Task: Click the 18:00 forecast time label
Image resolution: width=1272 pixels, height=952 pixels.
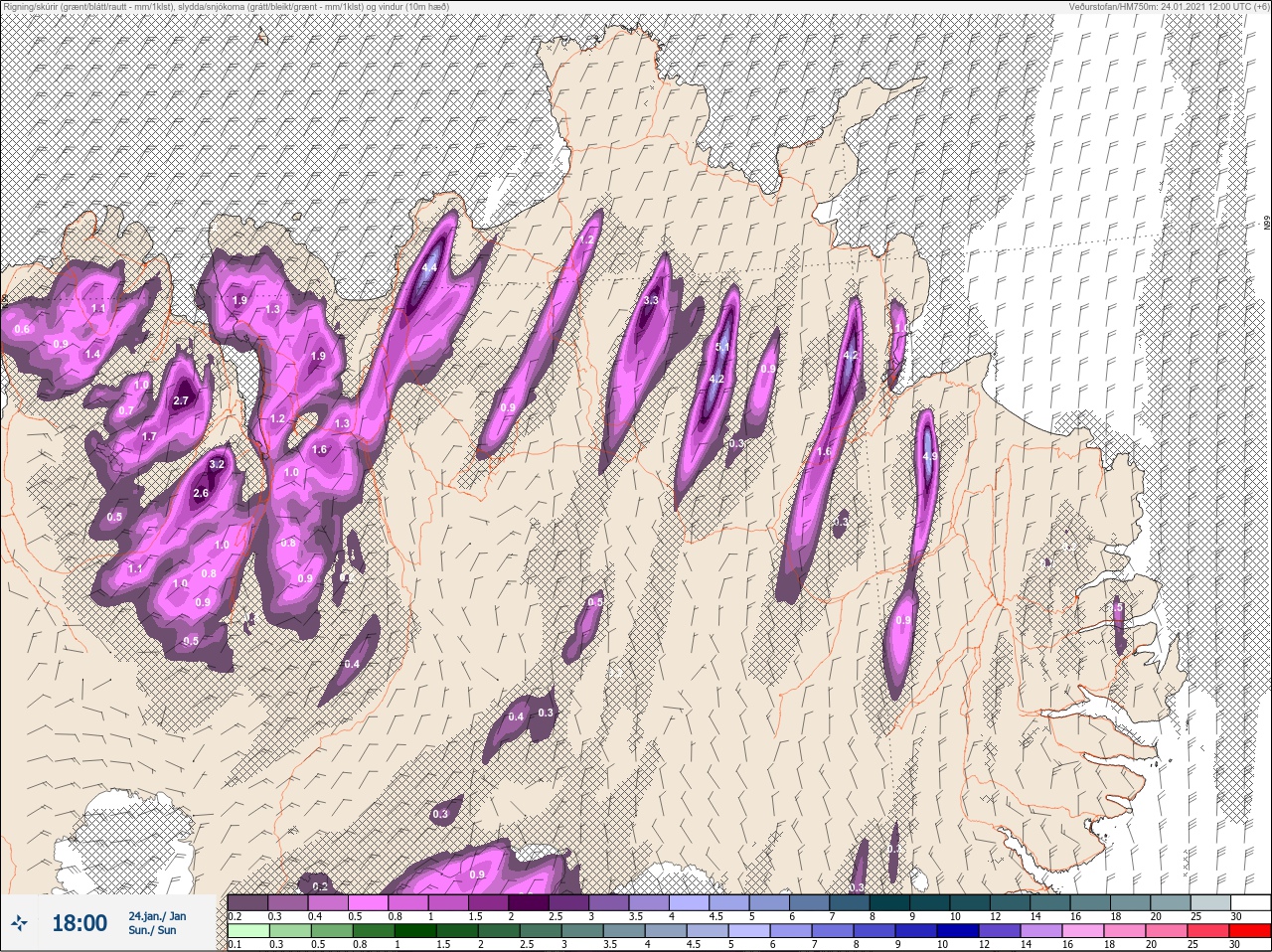Action: [79, 923]
